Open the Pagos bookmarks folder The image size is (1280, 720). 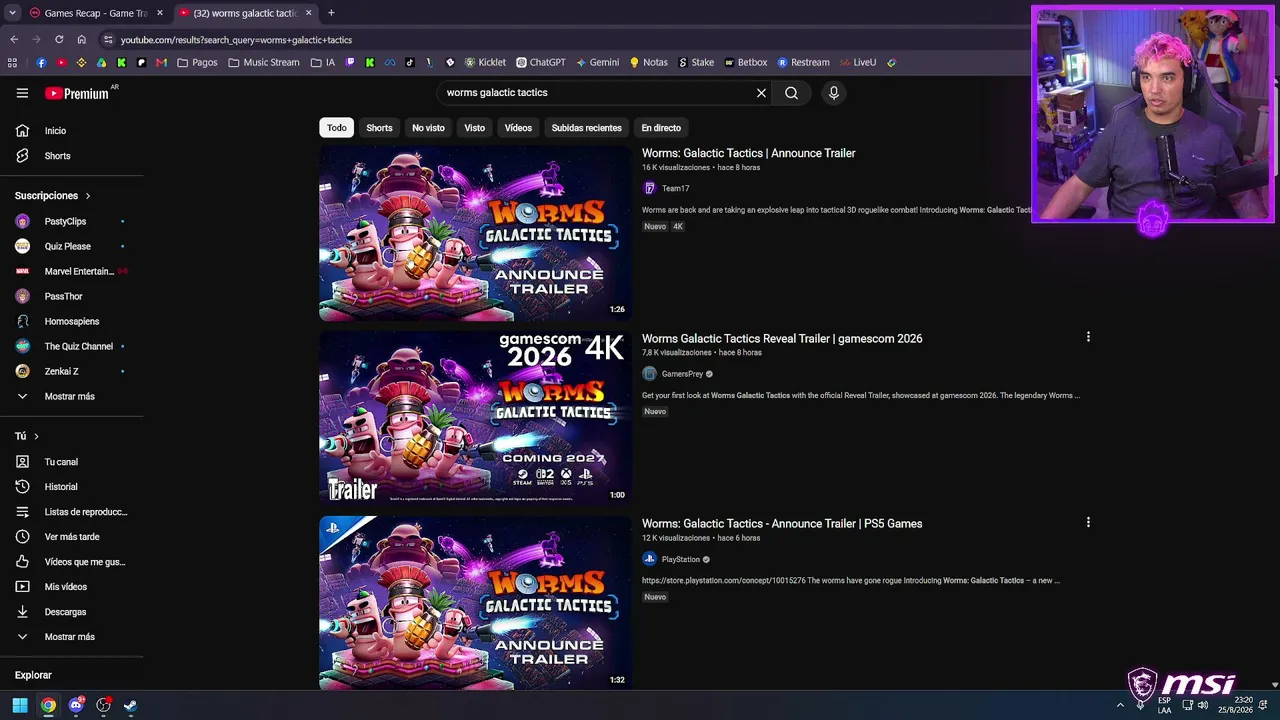pos(197,62)
